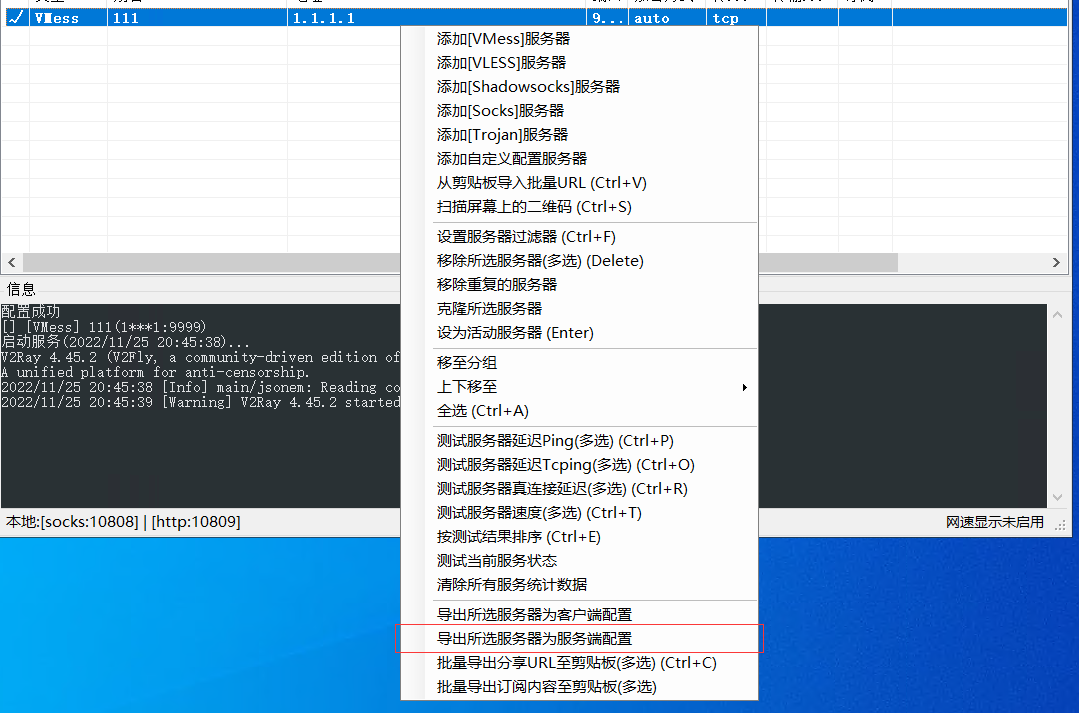This screenshot has height=713, width=1079.
Task: Select 添加[VLESS]服务器 from the context menu
Action: click(501, 62)
